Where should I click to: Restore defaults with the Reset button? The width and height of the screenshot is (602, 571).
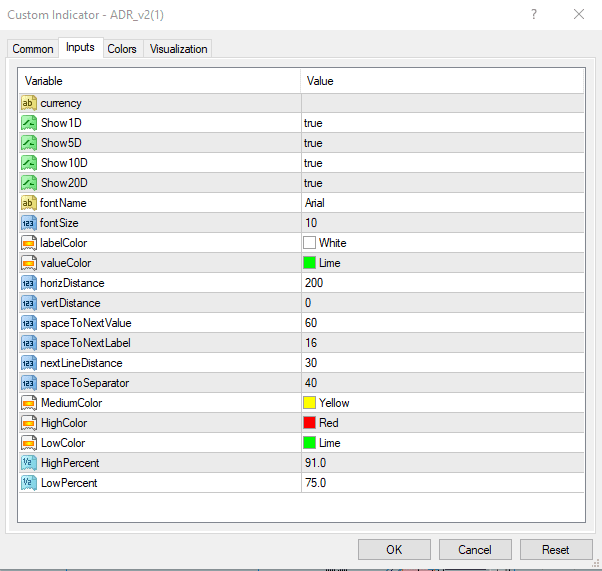coord(556,549)
